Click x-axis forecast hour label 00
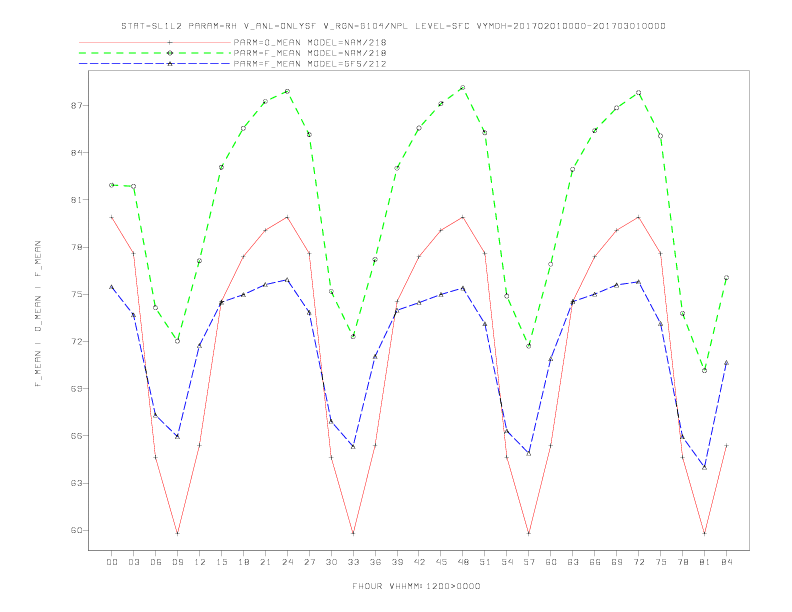792x612 pixels. [x=112, y=562]
